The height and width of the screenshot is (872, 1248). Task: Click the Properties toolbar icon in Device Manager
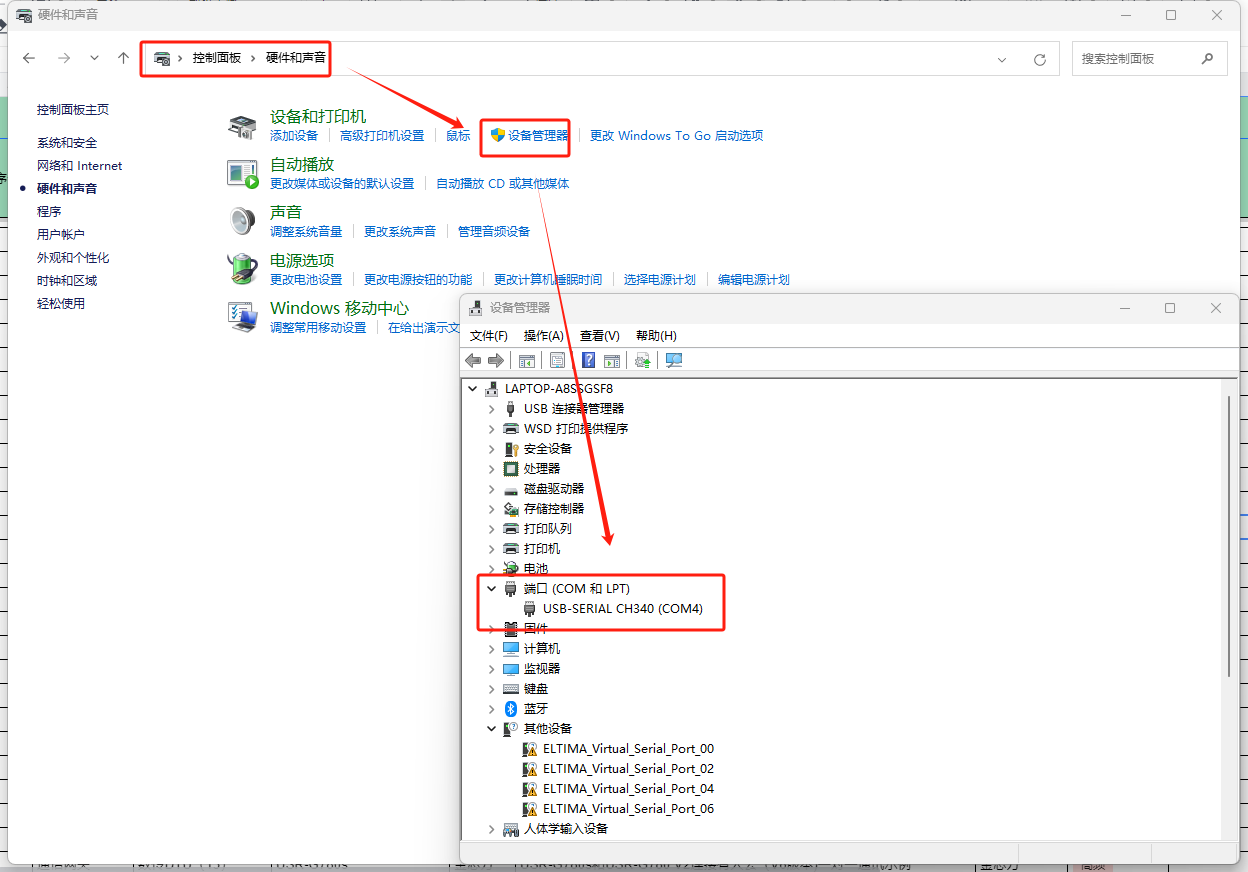click(x=558, y=360)
